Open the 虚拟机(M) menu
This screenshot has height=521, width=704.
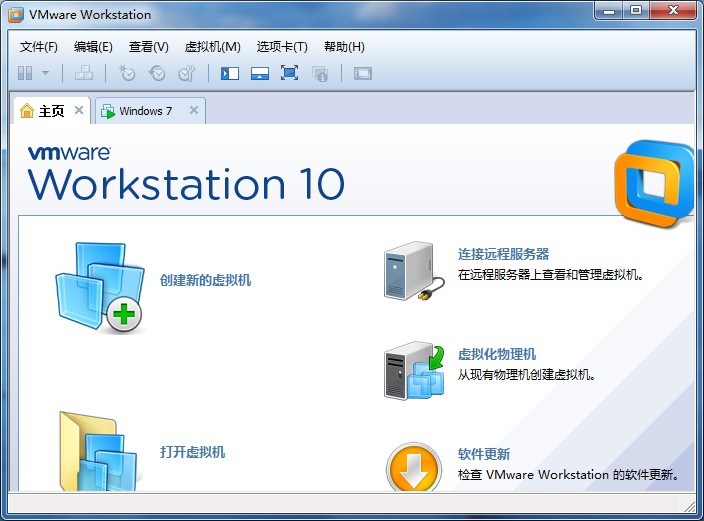click(212, 47)
